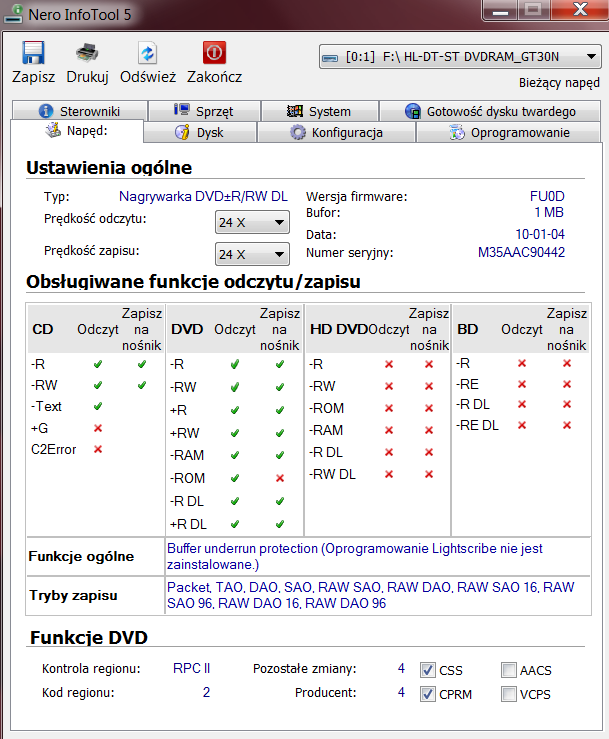Click the Oprogramowanie tab icon
Image resolution: width=609 pixels, height=739 pixels.
[456, 132]
